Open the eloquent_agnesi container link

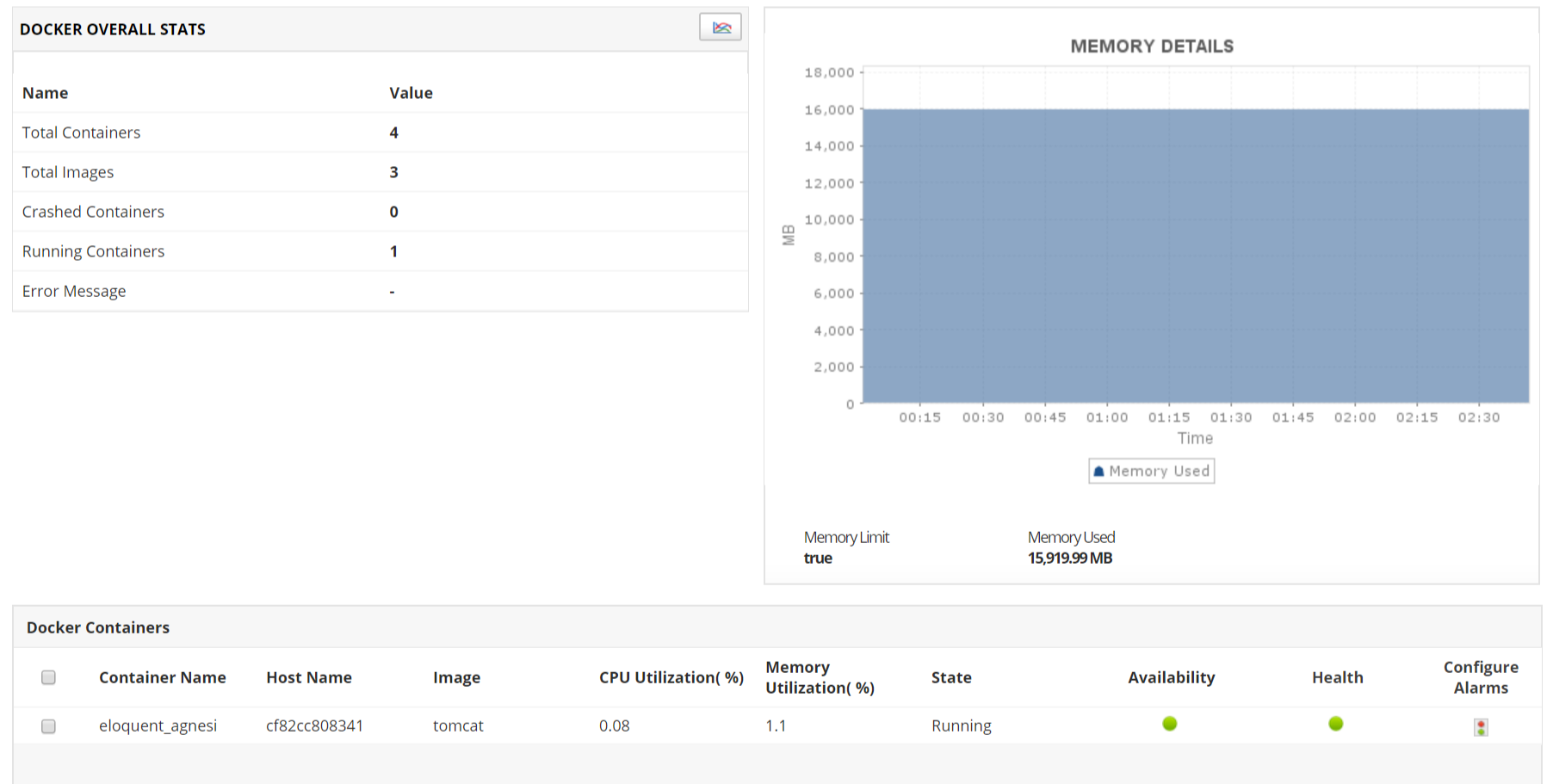click(158, 726)
